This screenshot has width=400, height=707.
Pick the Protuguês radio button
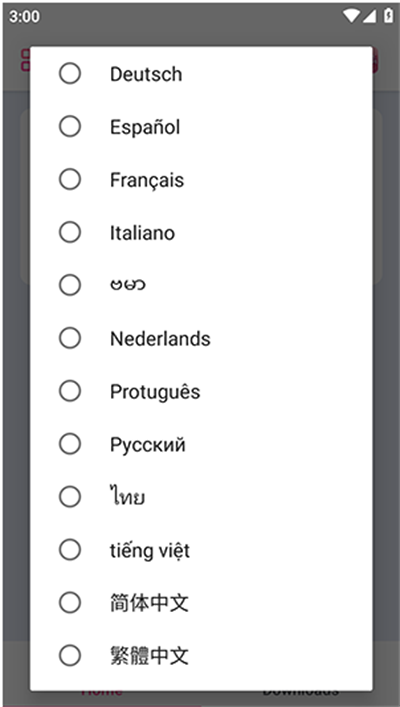pyautogui.click(x=70, y=391)
